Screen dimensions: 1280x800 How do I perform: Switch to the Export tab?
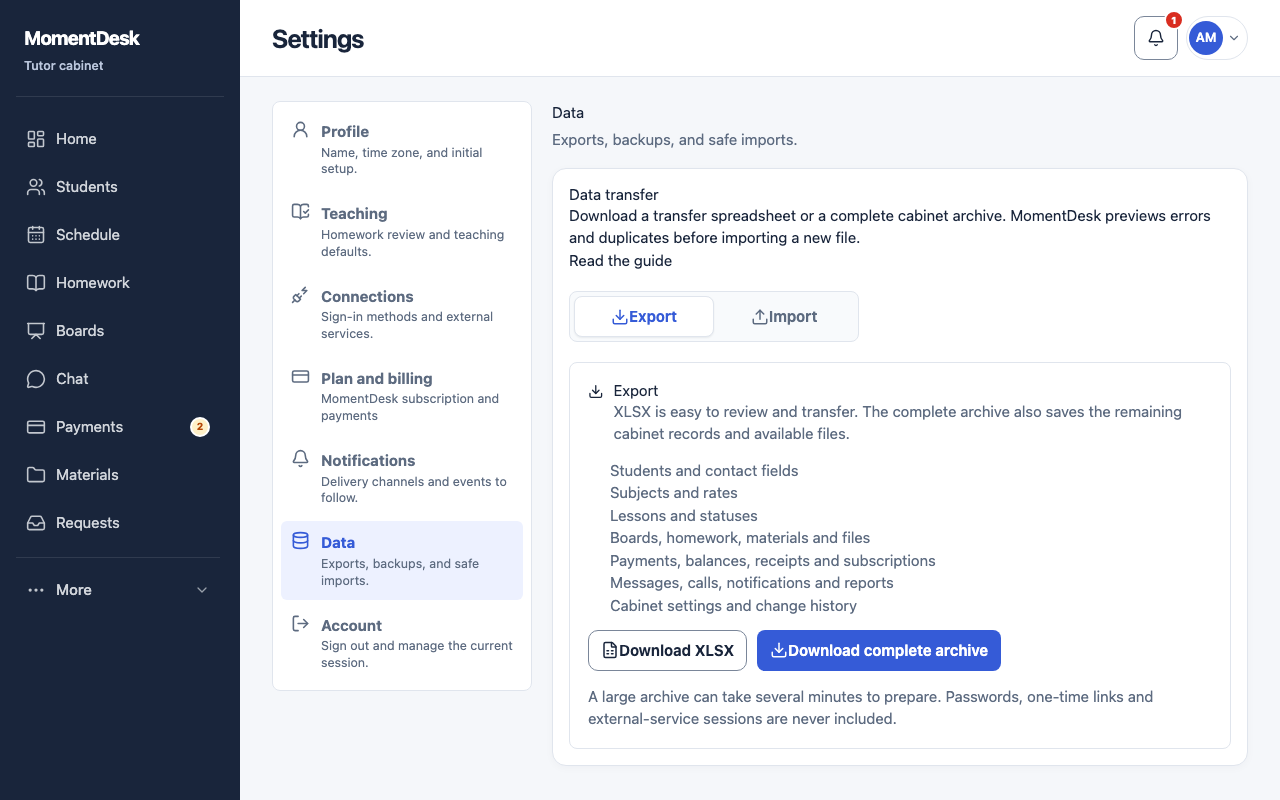(644, 316)
